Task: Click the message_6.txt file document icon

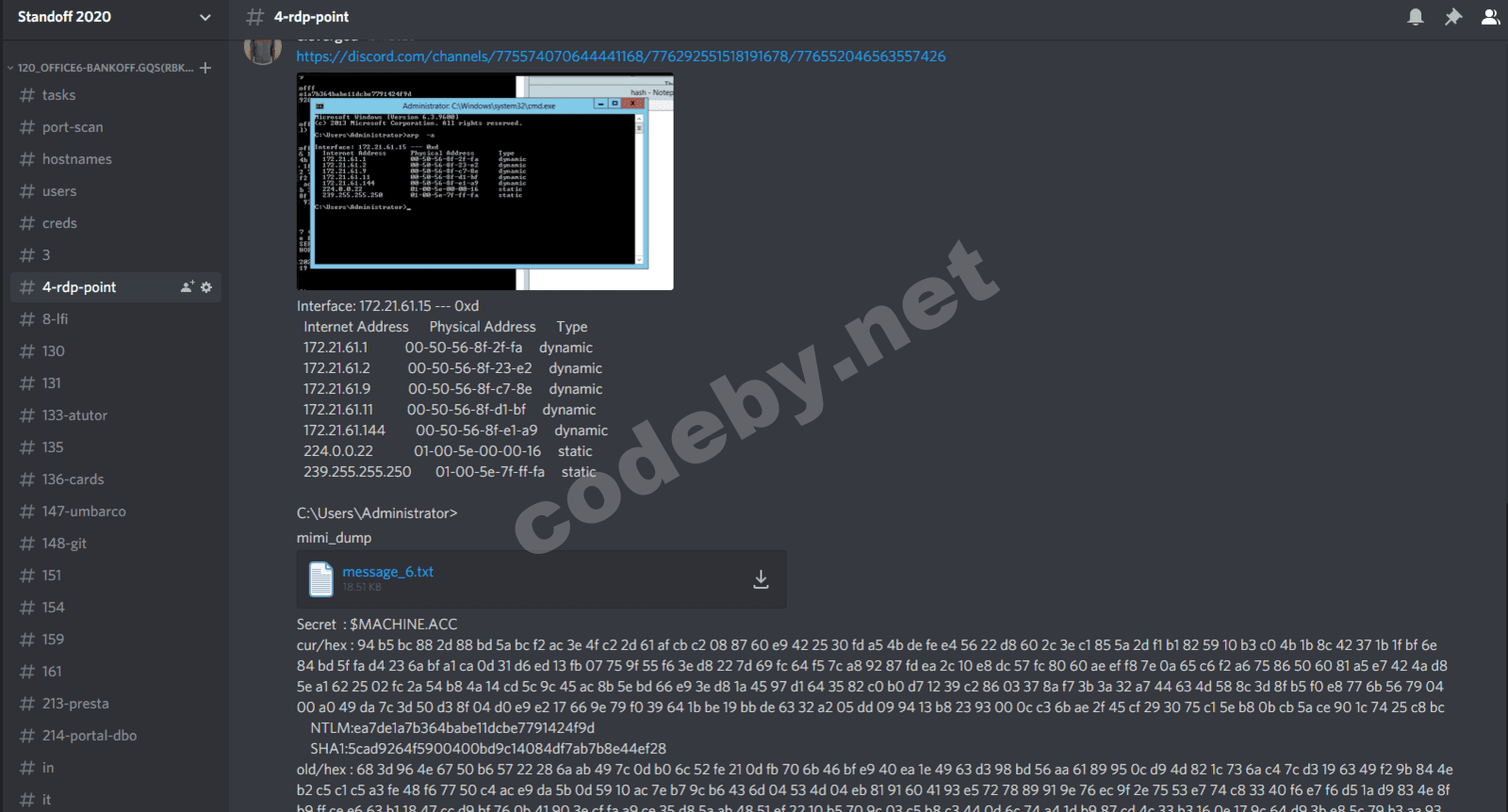Action: [x=321, y=579]
